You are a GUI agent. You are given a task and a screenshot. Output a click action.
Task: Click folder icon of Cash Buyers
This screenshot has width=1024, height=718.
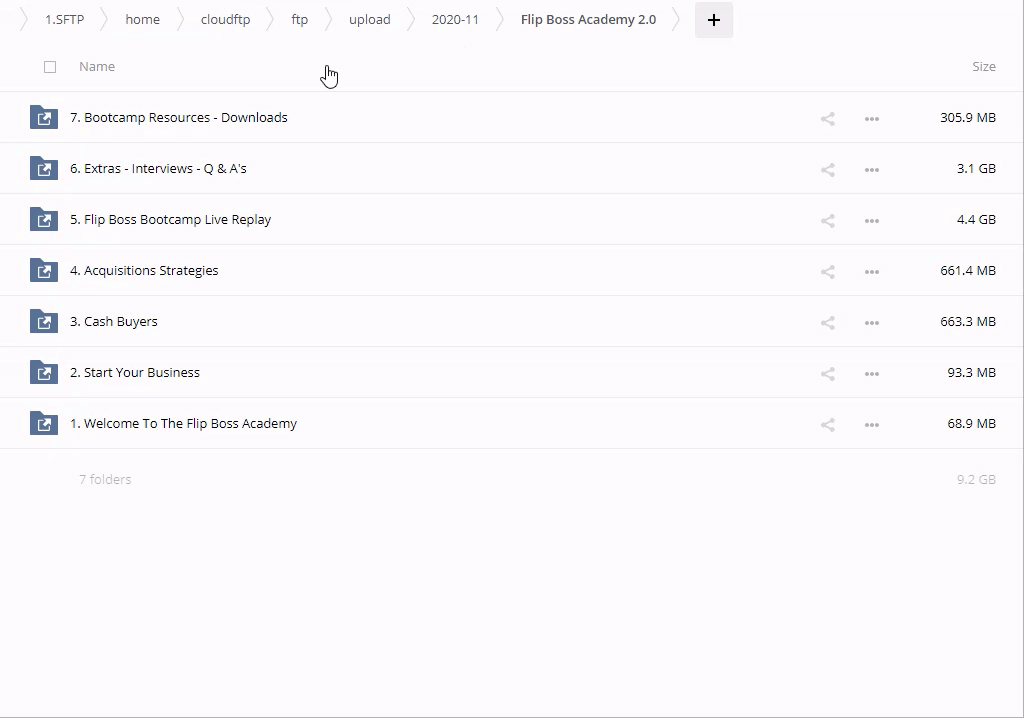tap(44, 321)
